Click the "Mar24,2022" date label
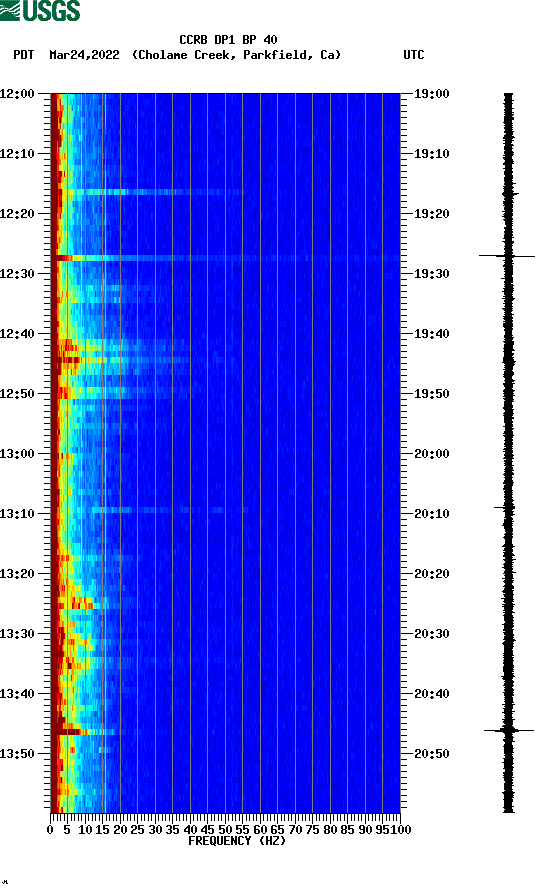 click(x=84, y=55)
